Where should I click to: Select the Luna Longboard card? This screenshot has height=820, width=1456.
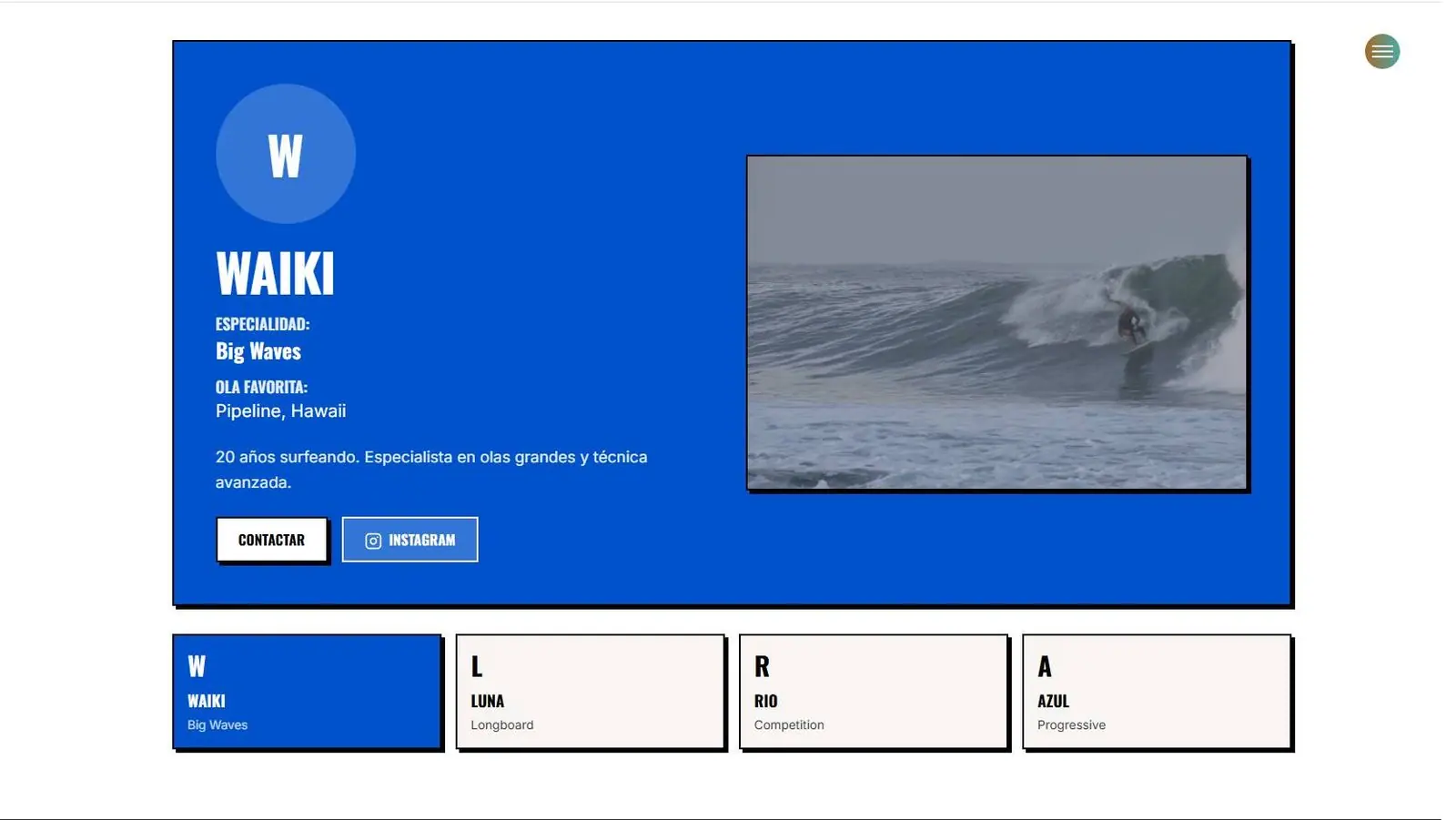coord(591,692)
